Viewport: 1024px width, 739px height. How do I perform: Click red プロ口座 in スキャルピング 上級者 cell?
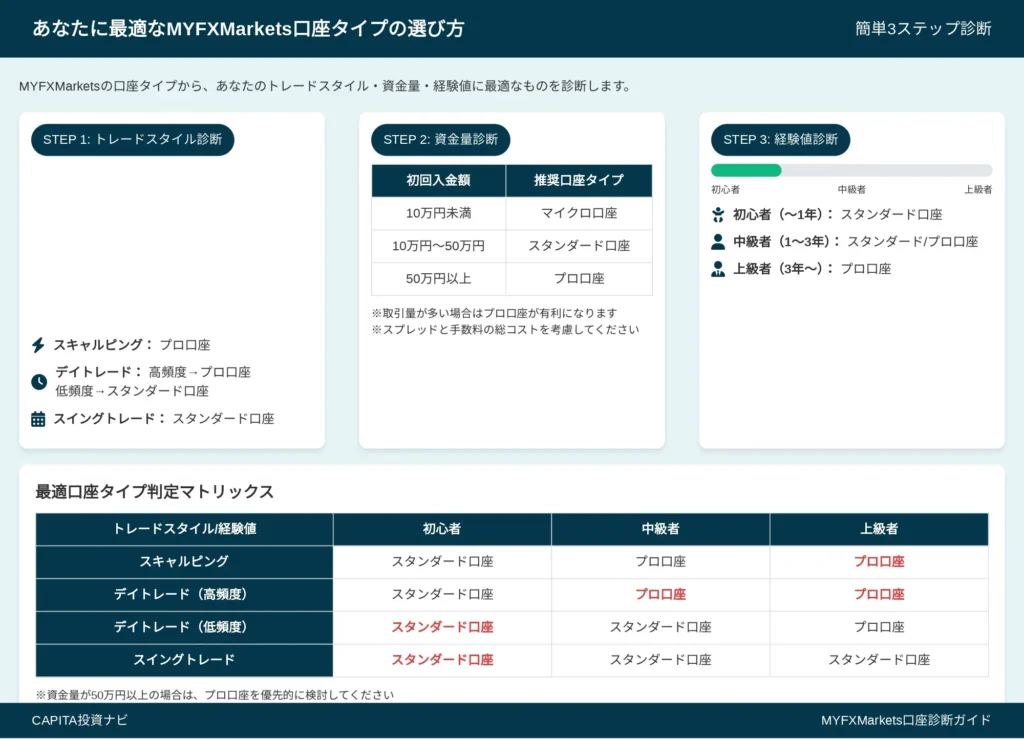[879, 562]
